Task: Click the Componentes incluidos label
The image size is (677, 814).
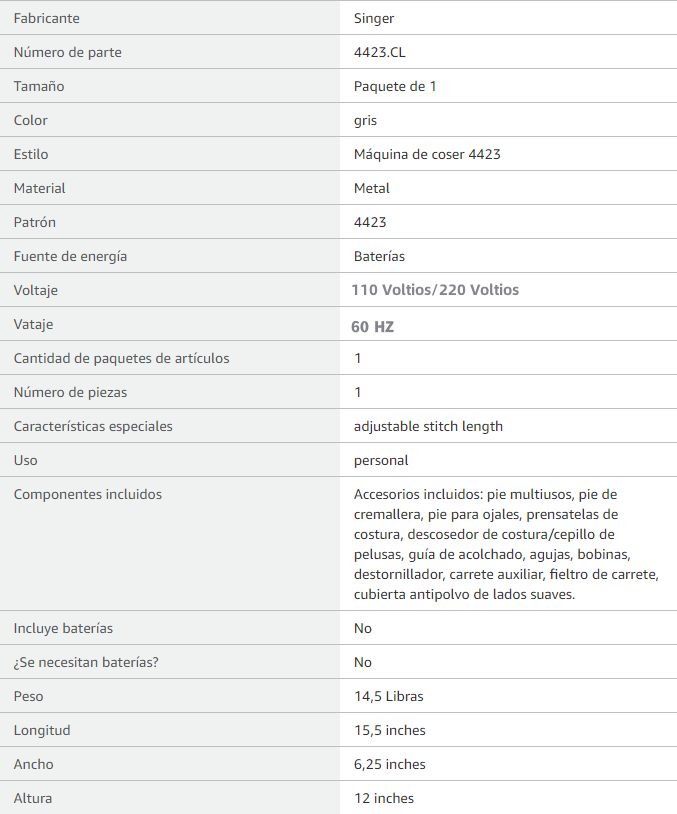Action: pyautogui.click(x=87, y=494)
